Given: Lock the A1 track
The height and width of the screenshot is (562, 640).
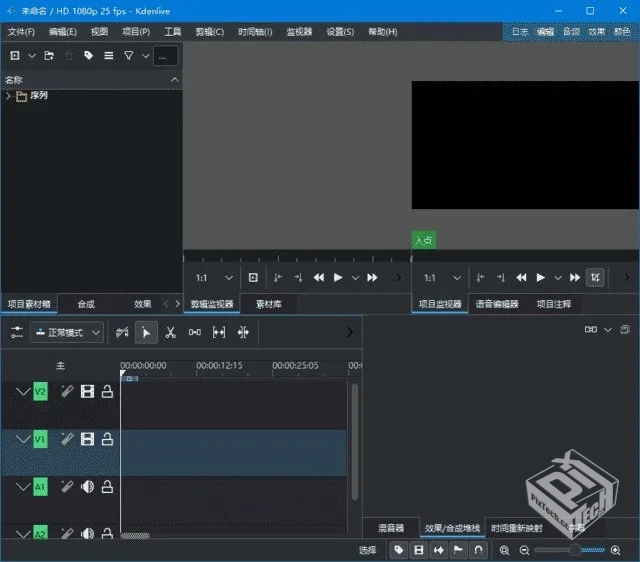Looking at the screenshot, I should [107, 486].
